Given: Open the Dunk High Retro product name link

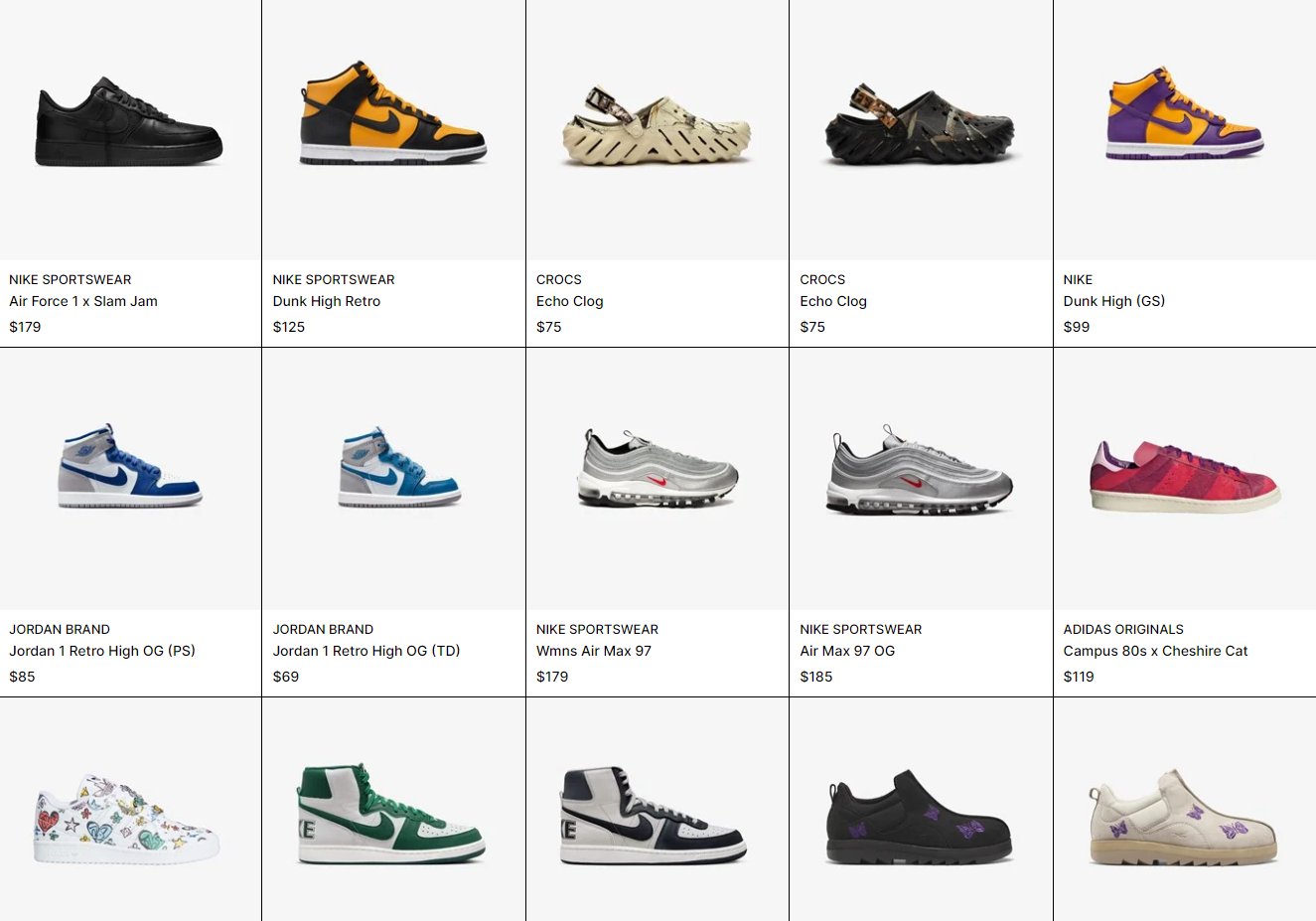Looking at the screenshot, I should click(327, 301).
